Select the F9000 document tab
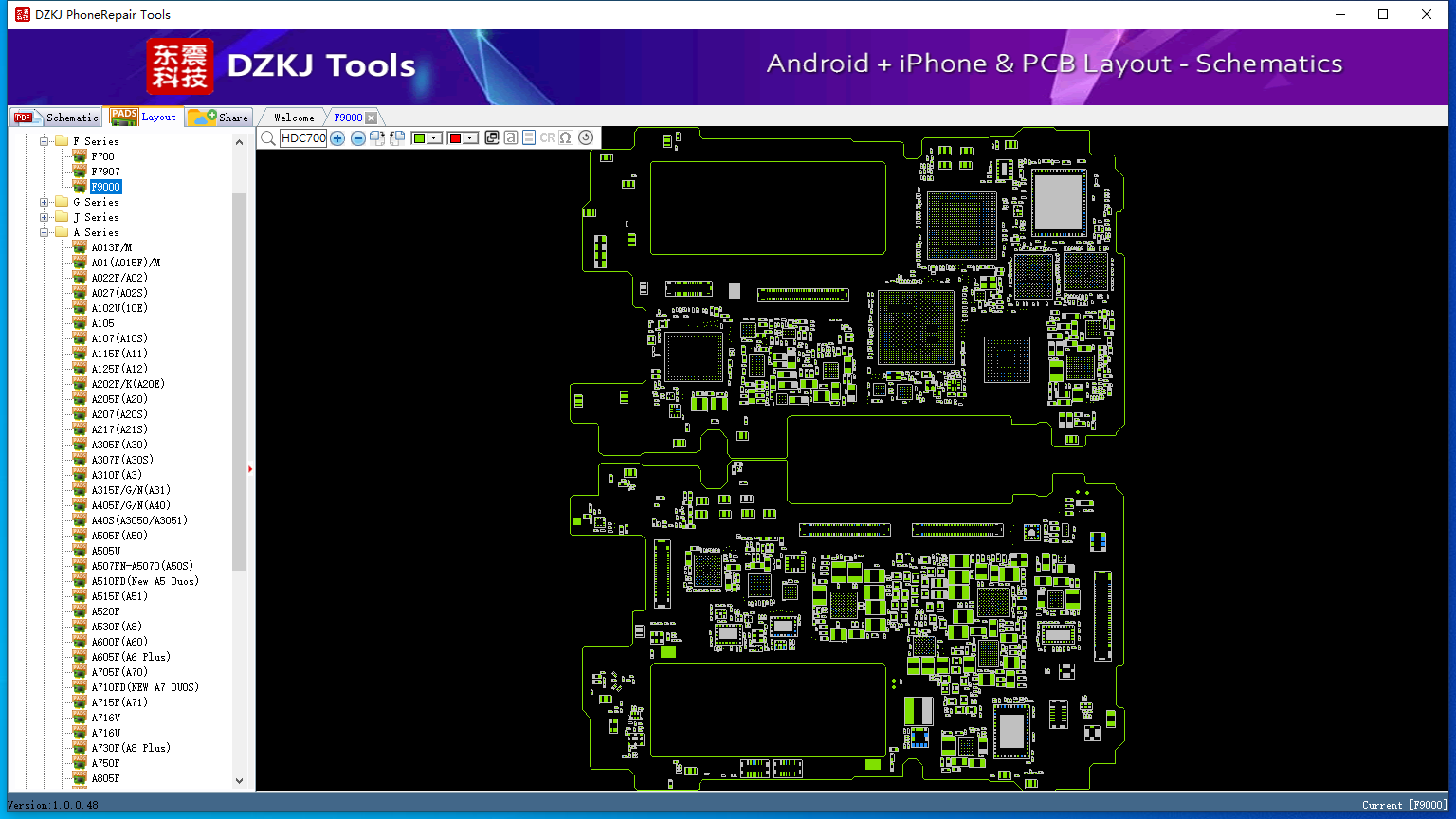Screen dimensions: 1456x819 click(x=348, y=118)
